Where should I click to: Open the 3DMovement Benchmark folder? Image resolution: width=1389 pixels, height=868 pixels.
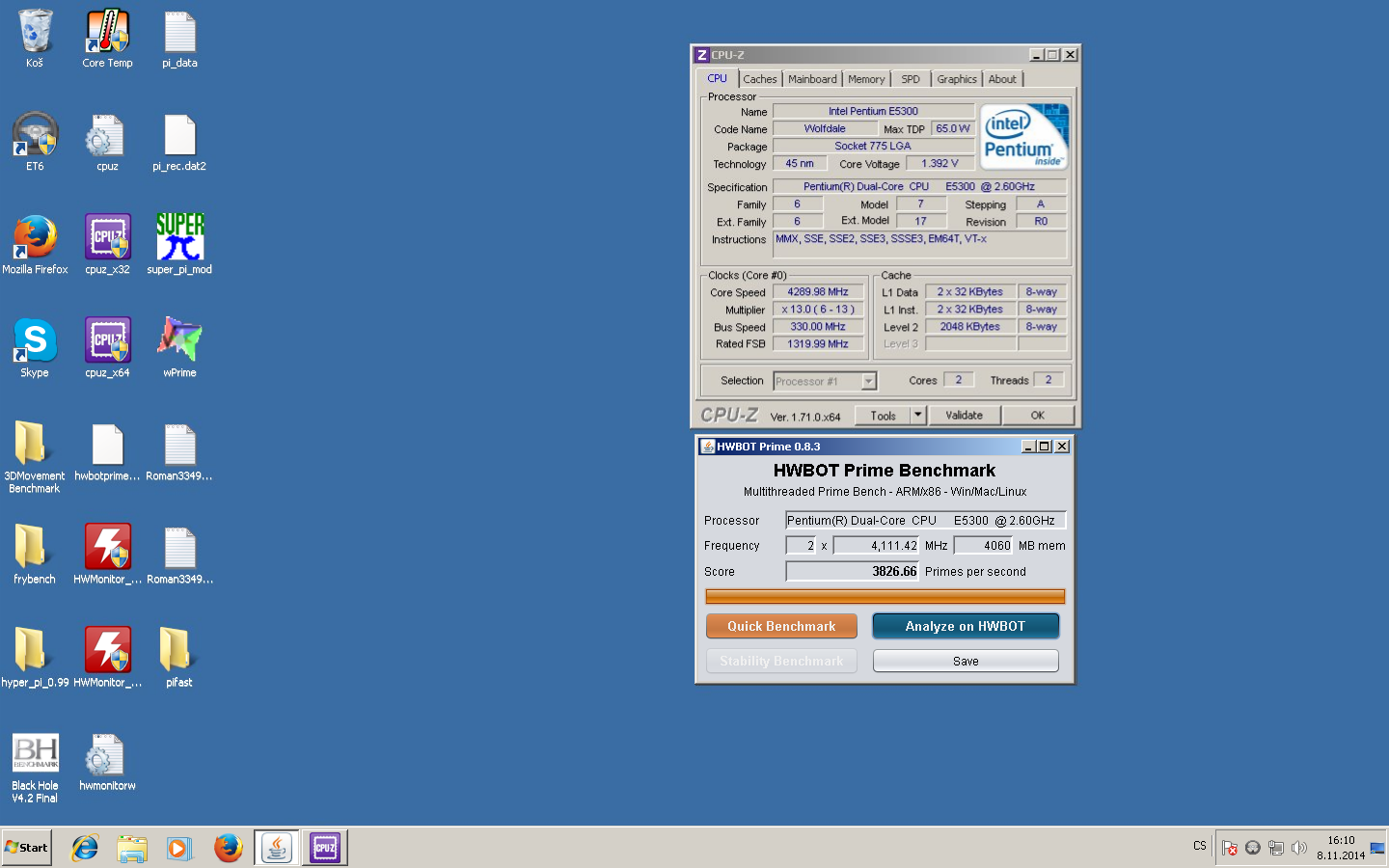(x=35, y=457)
